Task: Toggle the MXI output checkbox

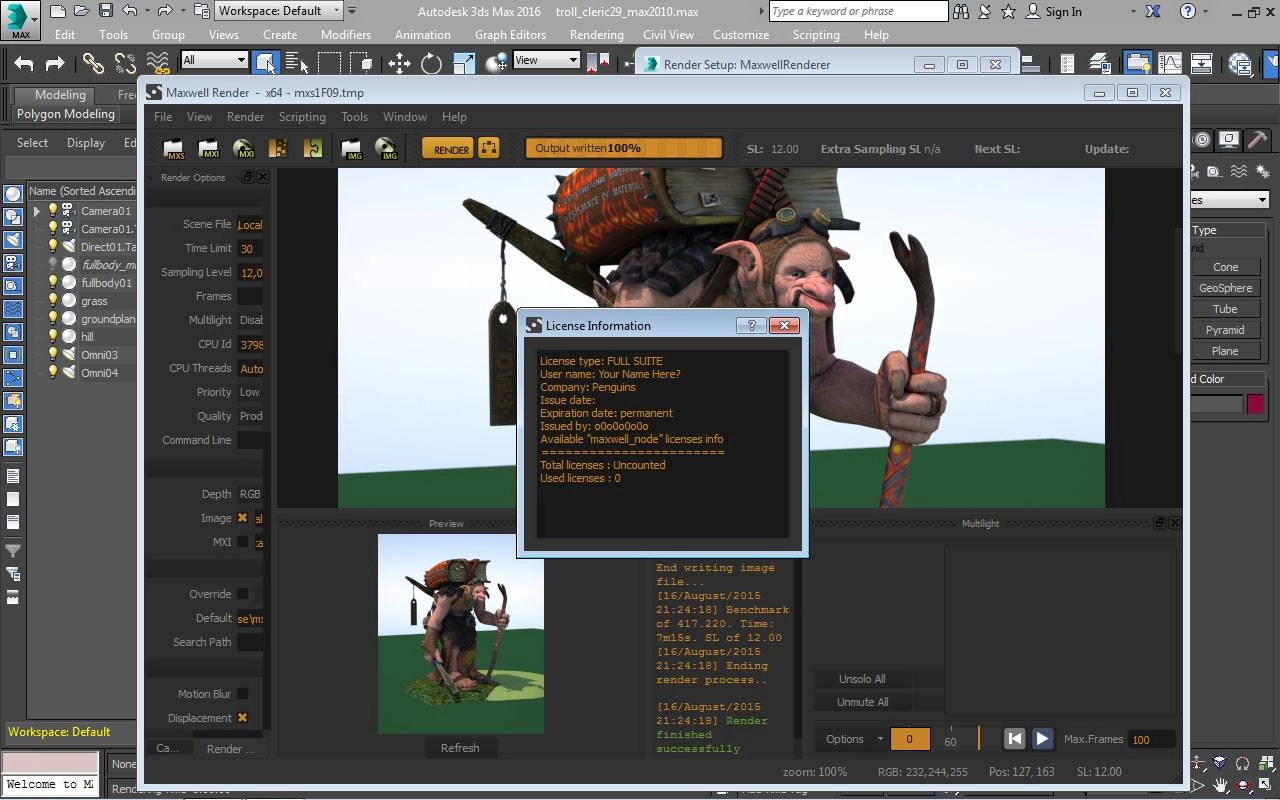Action: click(242, 542)
